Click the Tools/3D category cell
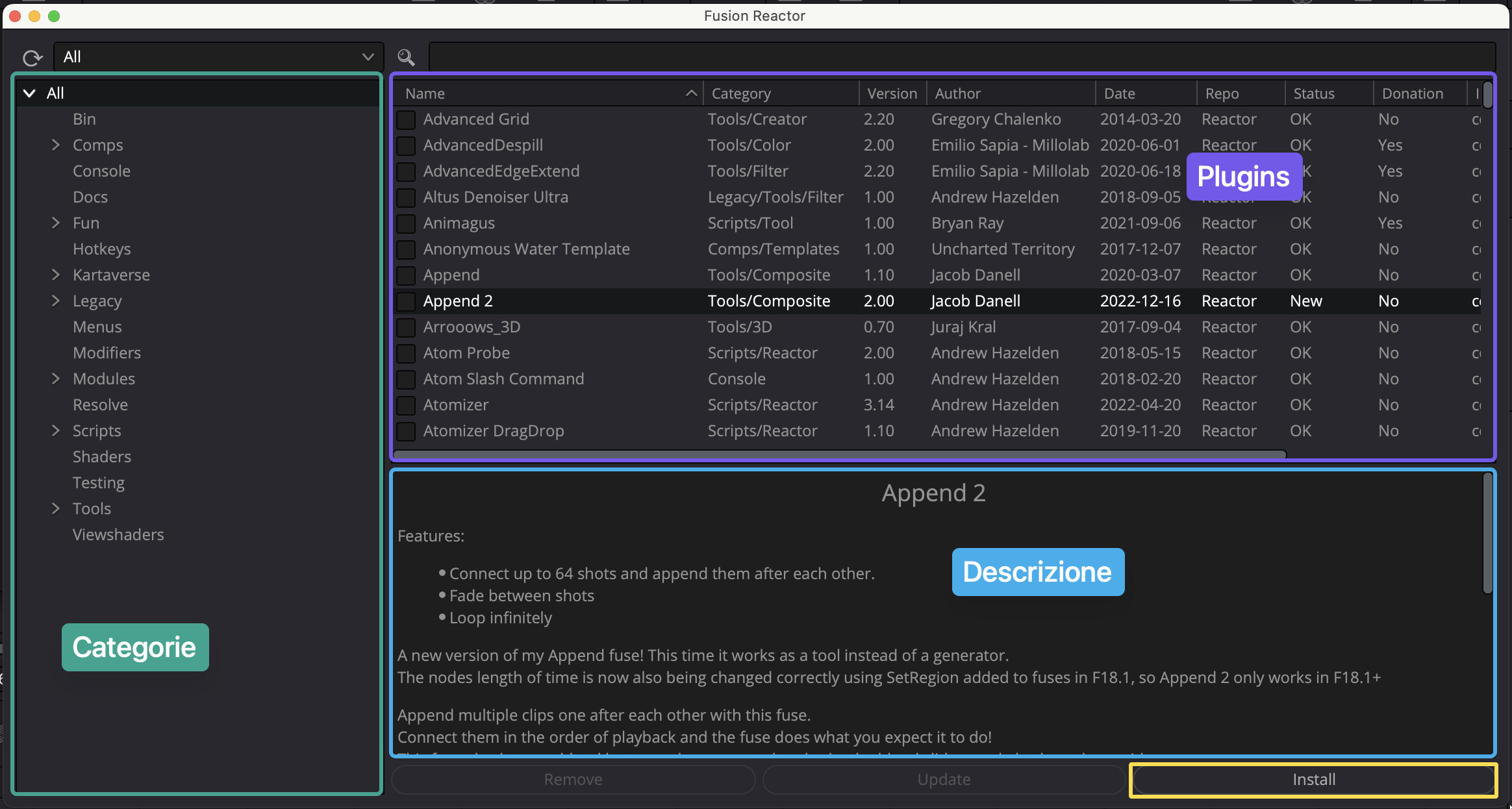This screenshot has height=809, width=1512. [x=739, y=327]
